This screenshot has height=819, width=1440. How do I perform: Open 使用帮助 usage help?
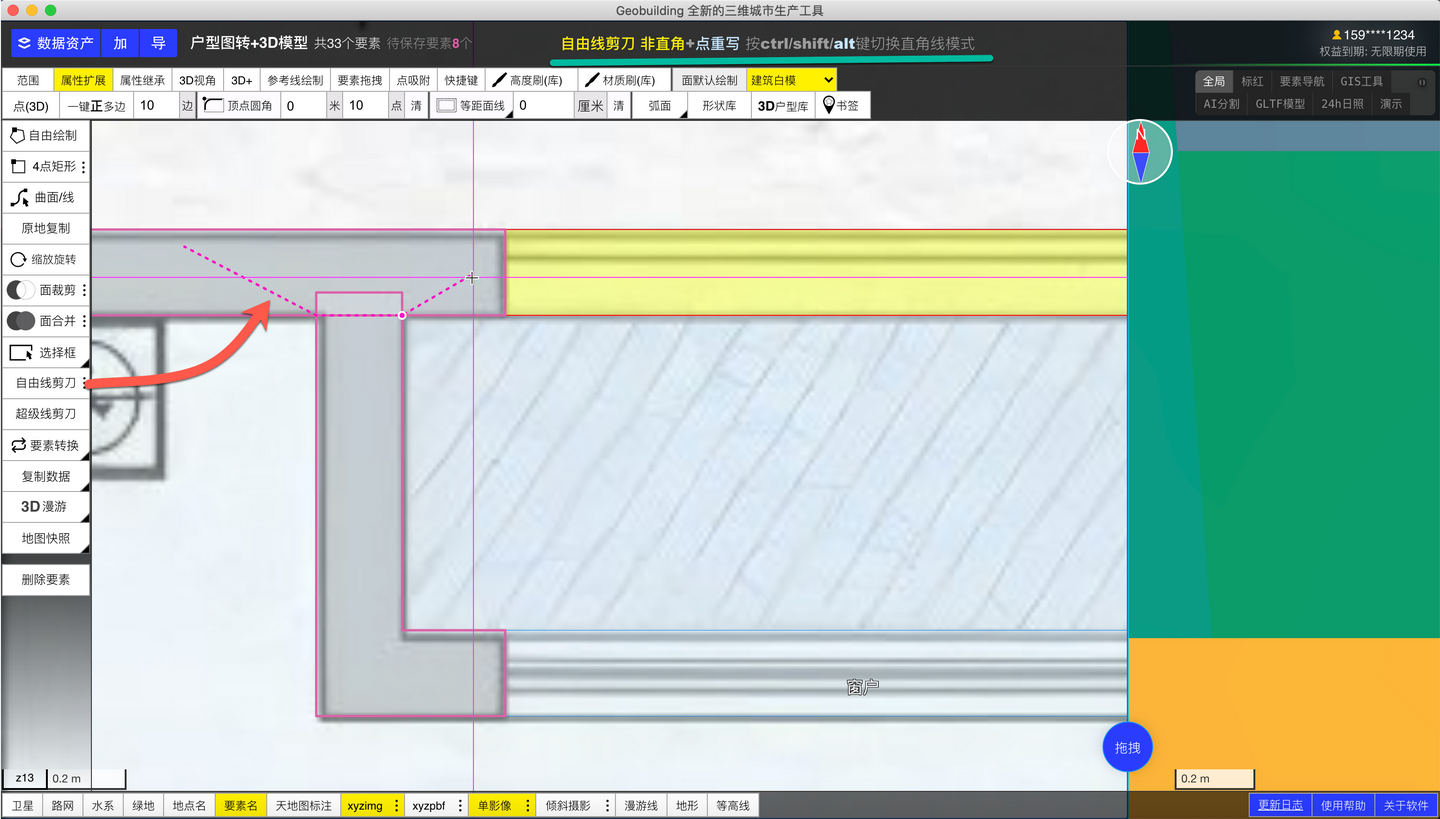tap(1343, 805)
